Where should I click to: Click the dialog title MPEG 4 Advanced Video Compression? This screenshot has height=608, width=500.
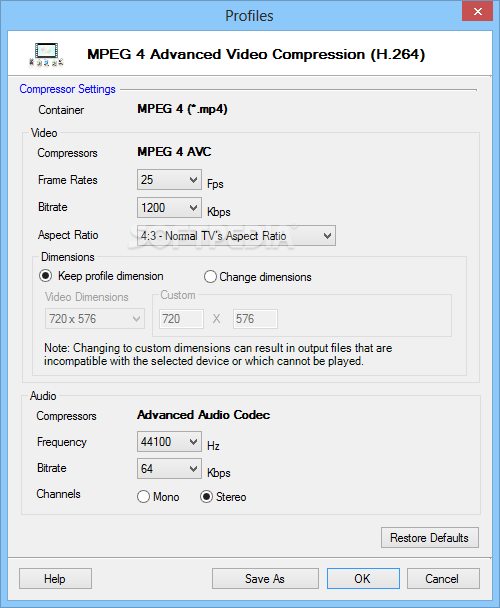coord(256,54)
